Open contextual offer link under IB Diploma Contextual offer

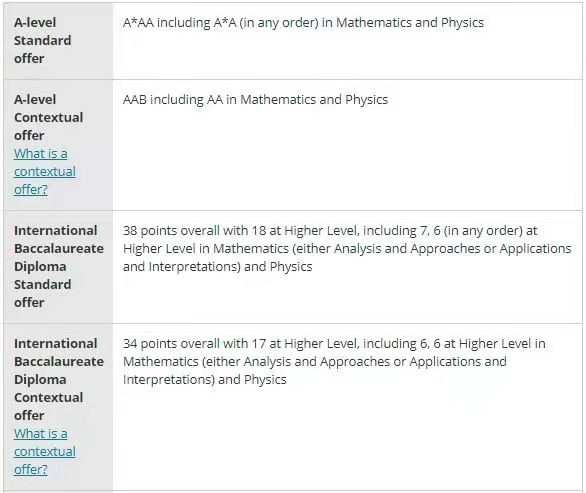(x=45, y=452)
